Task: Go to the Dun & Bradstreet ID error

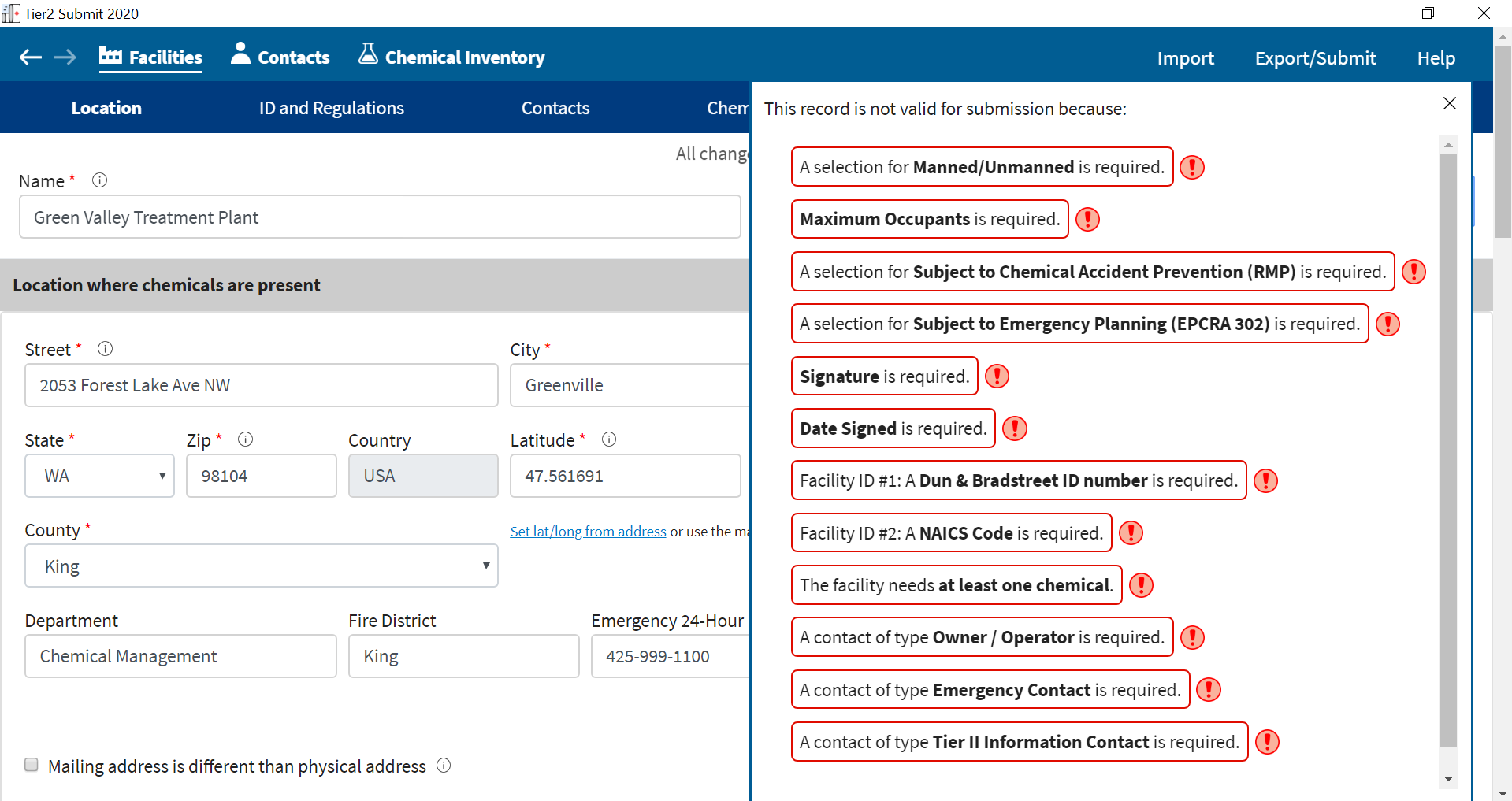Action: [1019, 480]
